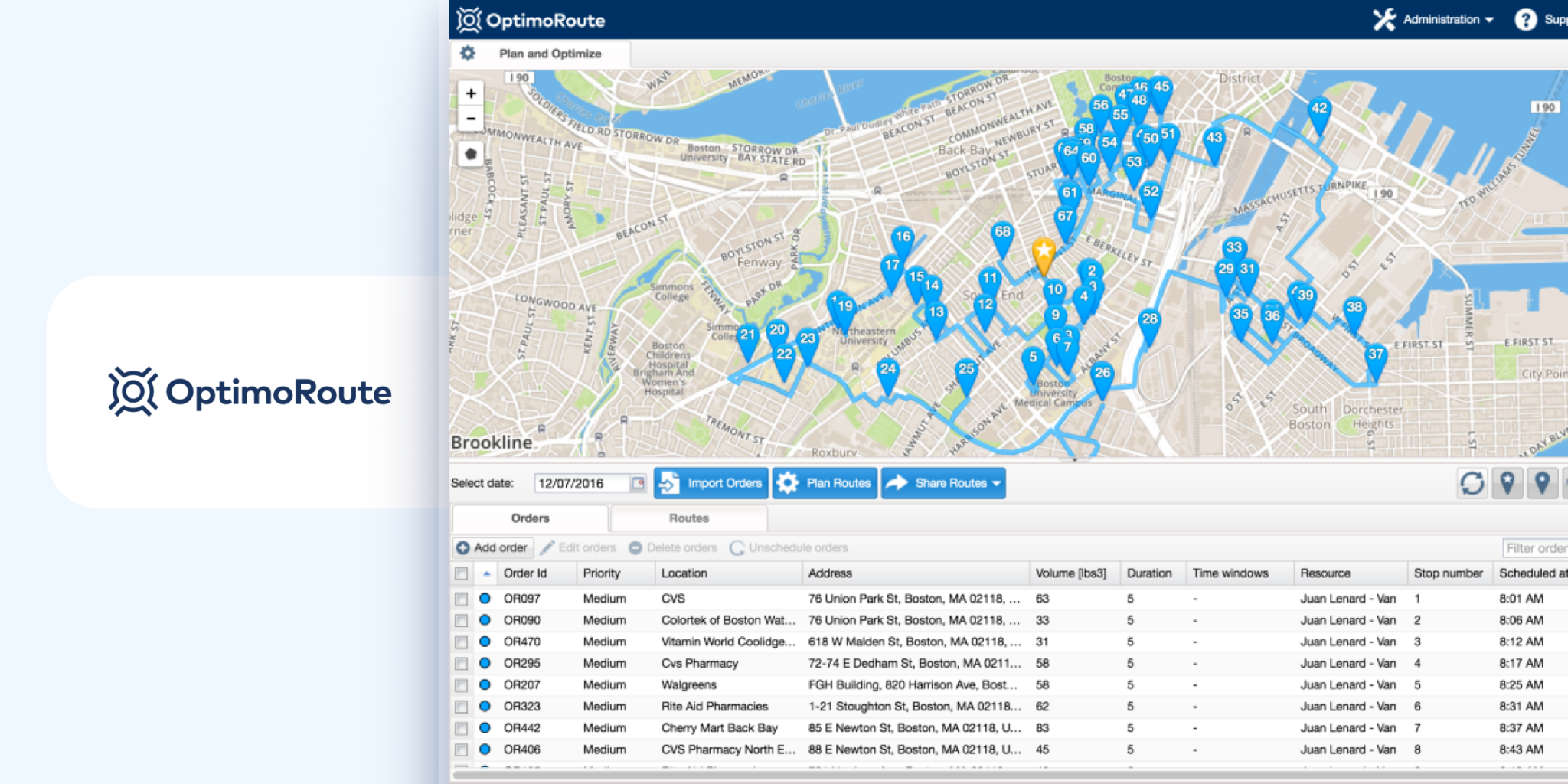The image size is (1568, 784).
Task: Click the Import Orders button
Action: [x=711, y=483]
